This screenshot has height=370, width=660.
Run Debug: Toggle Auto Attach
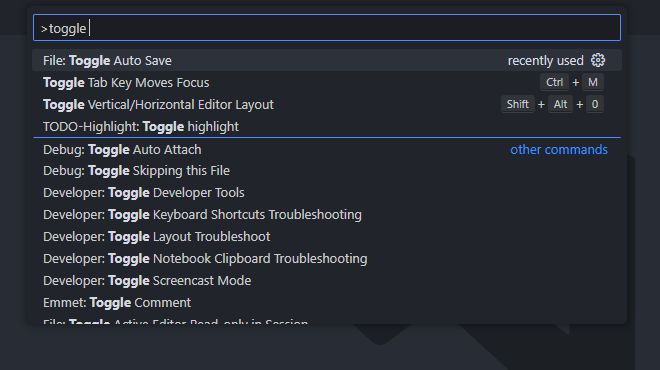click(327, 149)
